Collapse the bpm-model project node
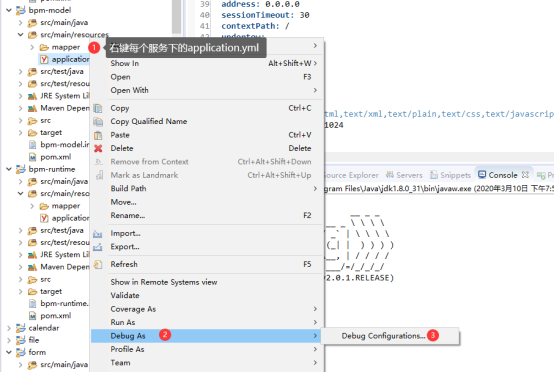This screenshot has width=554, height=373. pos(9,10)
